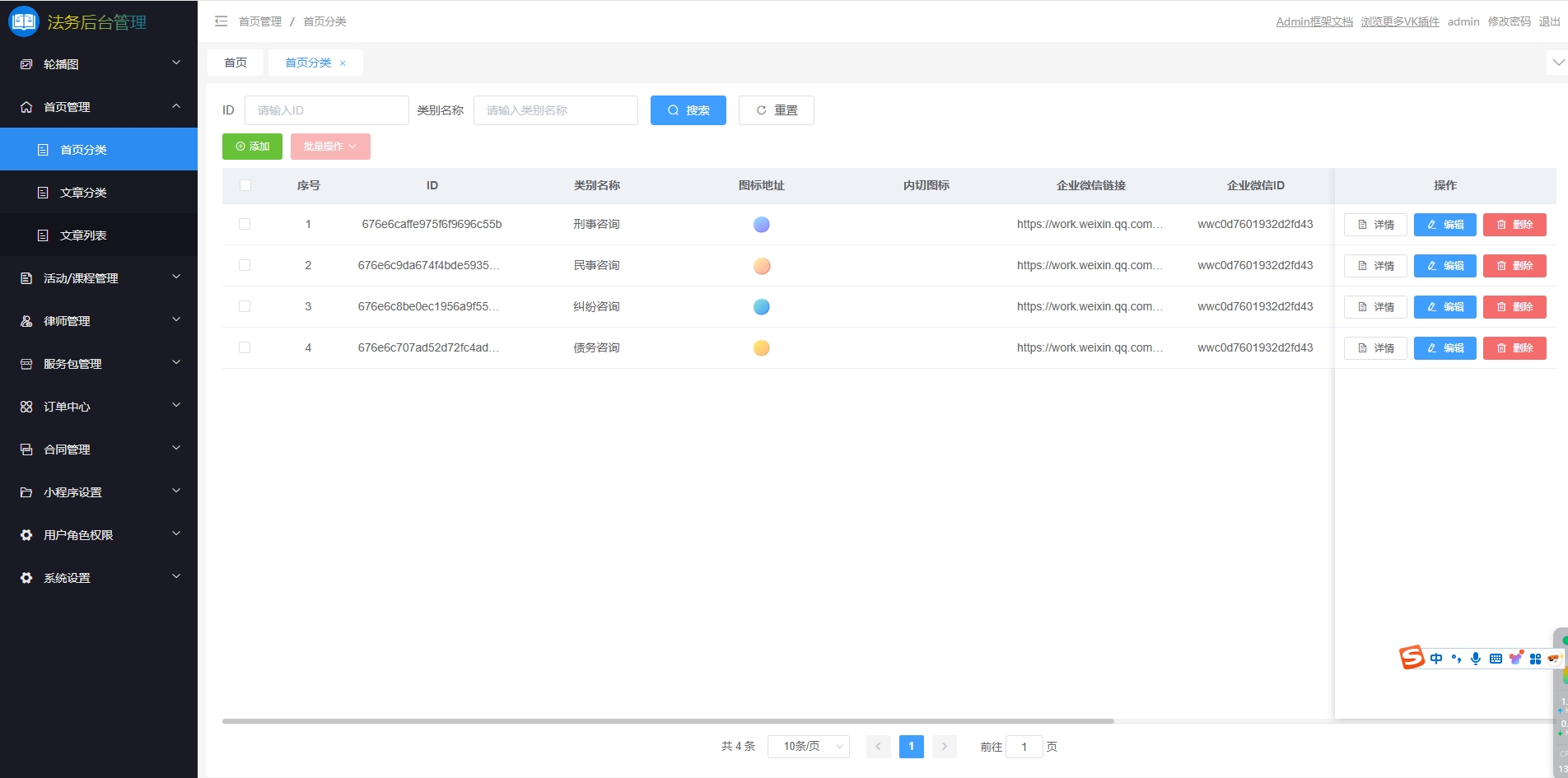
Task: Click the 重置 reset button
Action: click(x=777, y=110)
